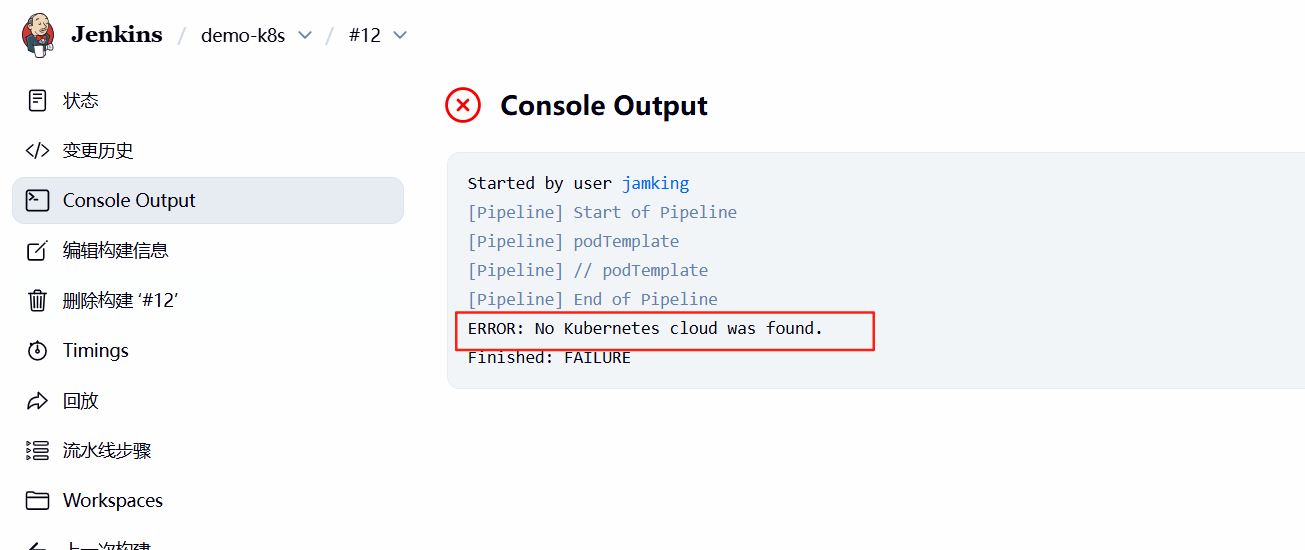The height and width of the screenshot is (550, 1305).
Task: Click the ERROR No Kubernetes cloud line
Action: click(645, 328)
